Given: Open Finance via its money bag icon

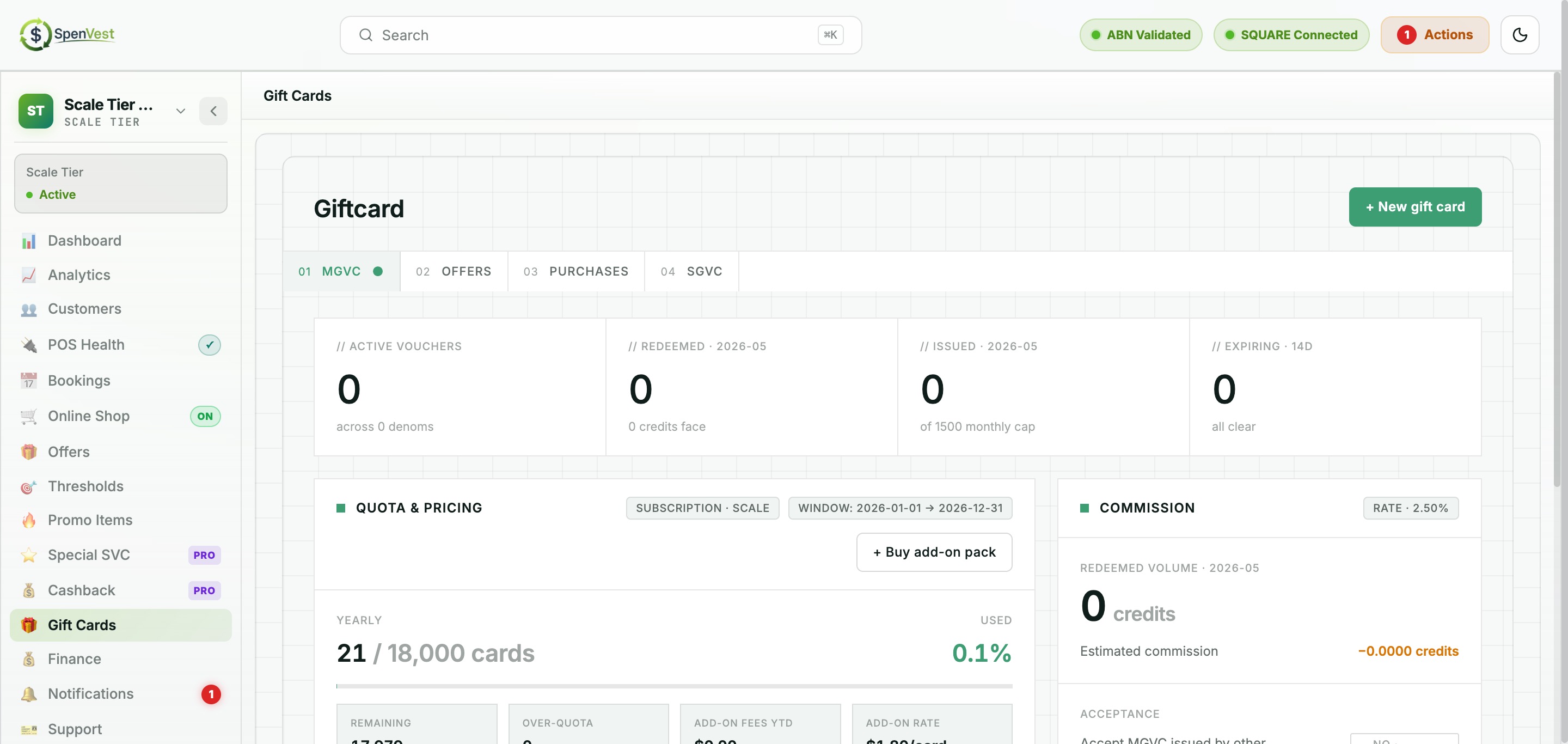Looking at the screenshot, I should 29,660.
